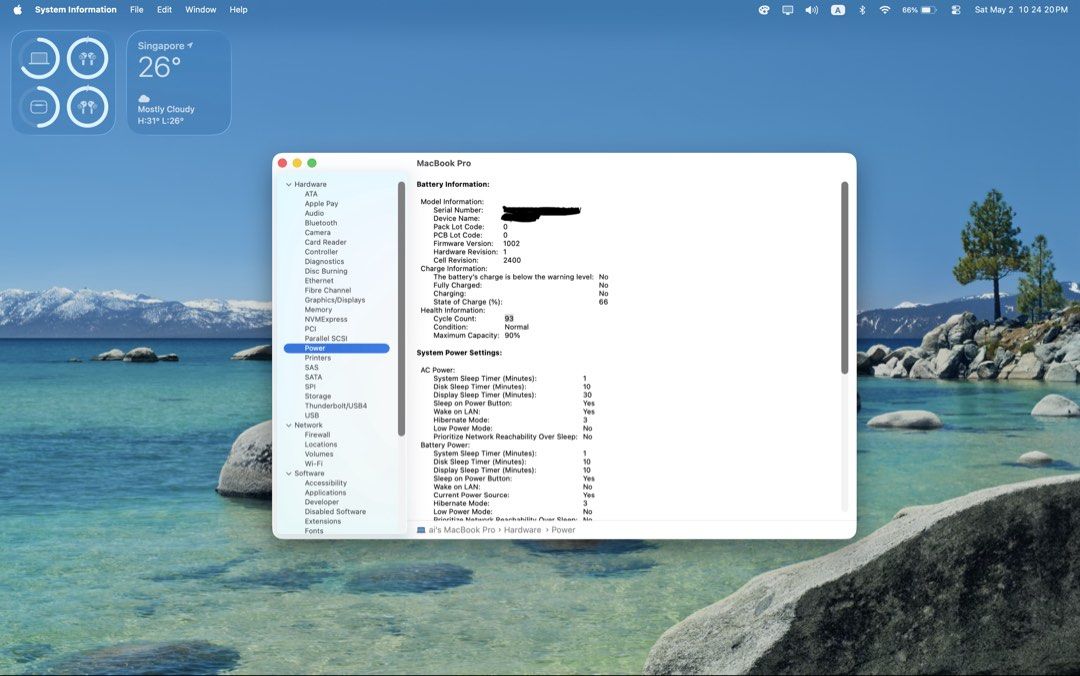Select Apple Pay in the sidebar
The height and width of the screenshot is (676, 1080).
click(321, 204)
